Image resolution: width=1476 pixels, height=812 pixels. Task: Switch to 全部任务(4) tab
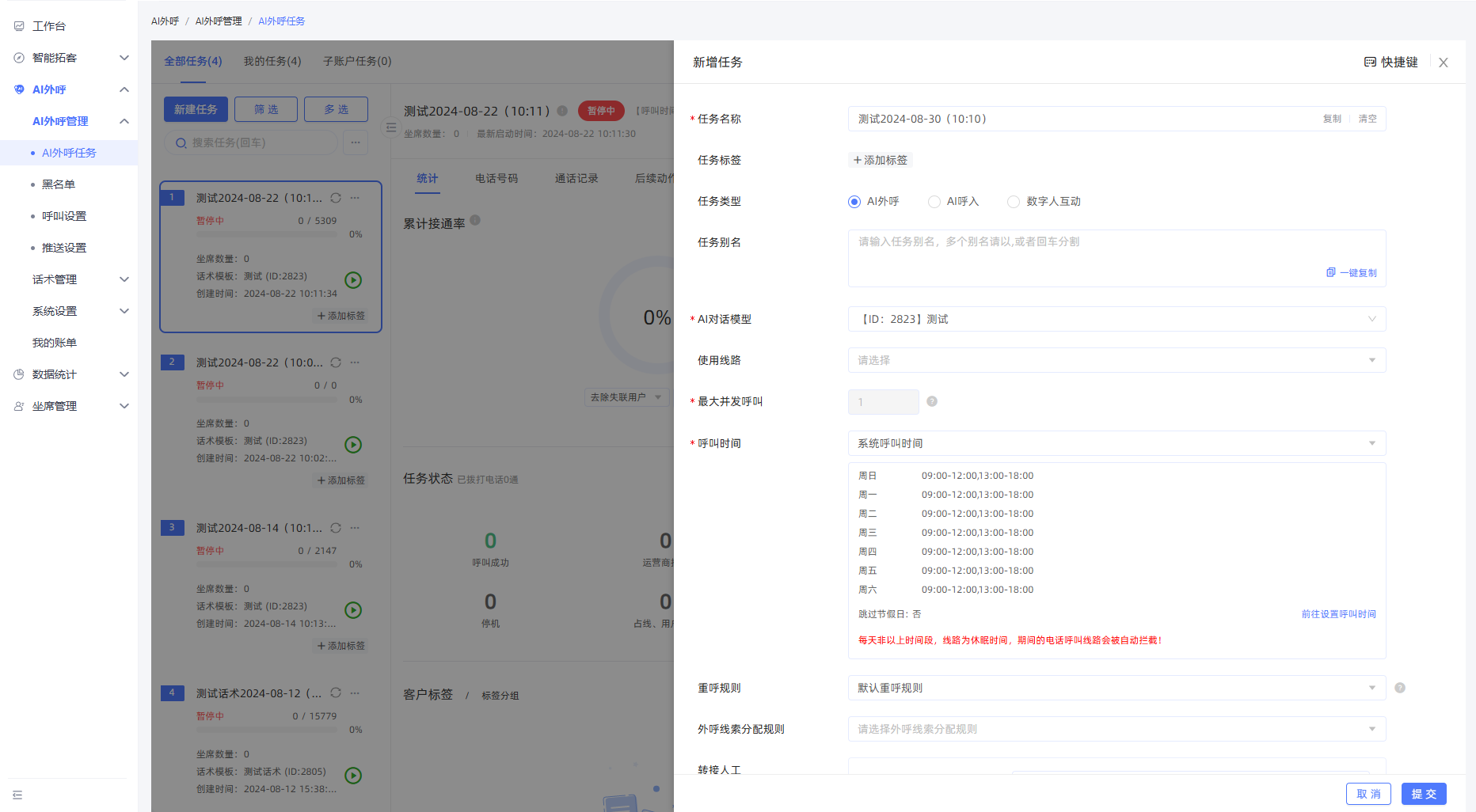193,61
